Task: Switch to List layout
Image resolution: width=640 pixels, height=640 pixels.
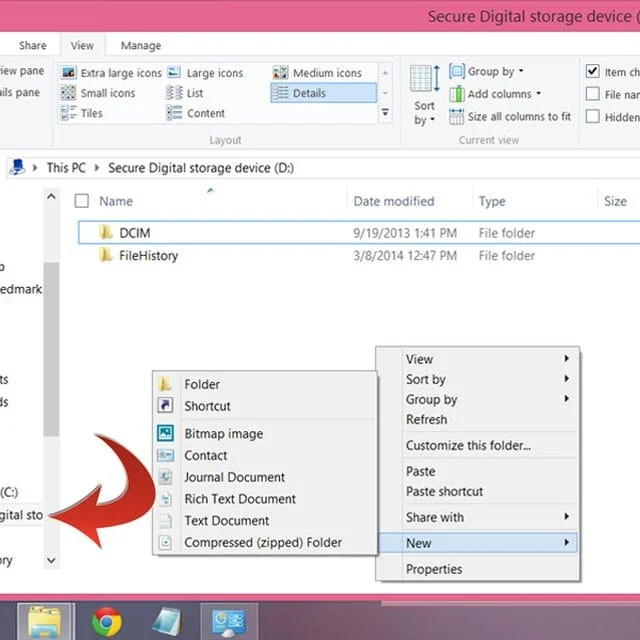Action: (x=185, y=93)
